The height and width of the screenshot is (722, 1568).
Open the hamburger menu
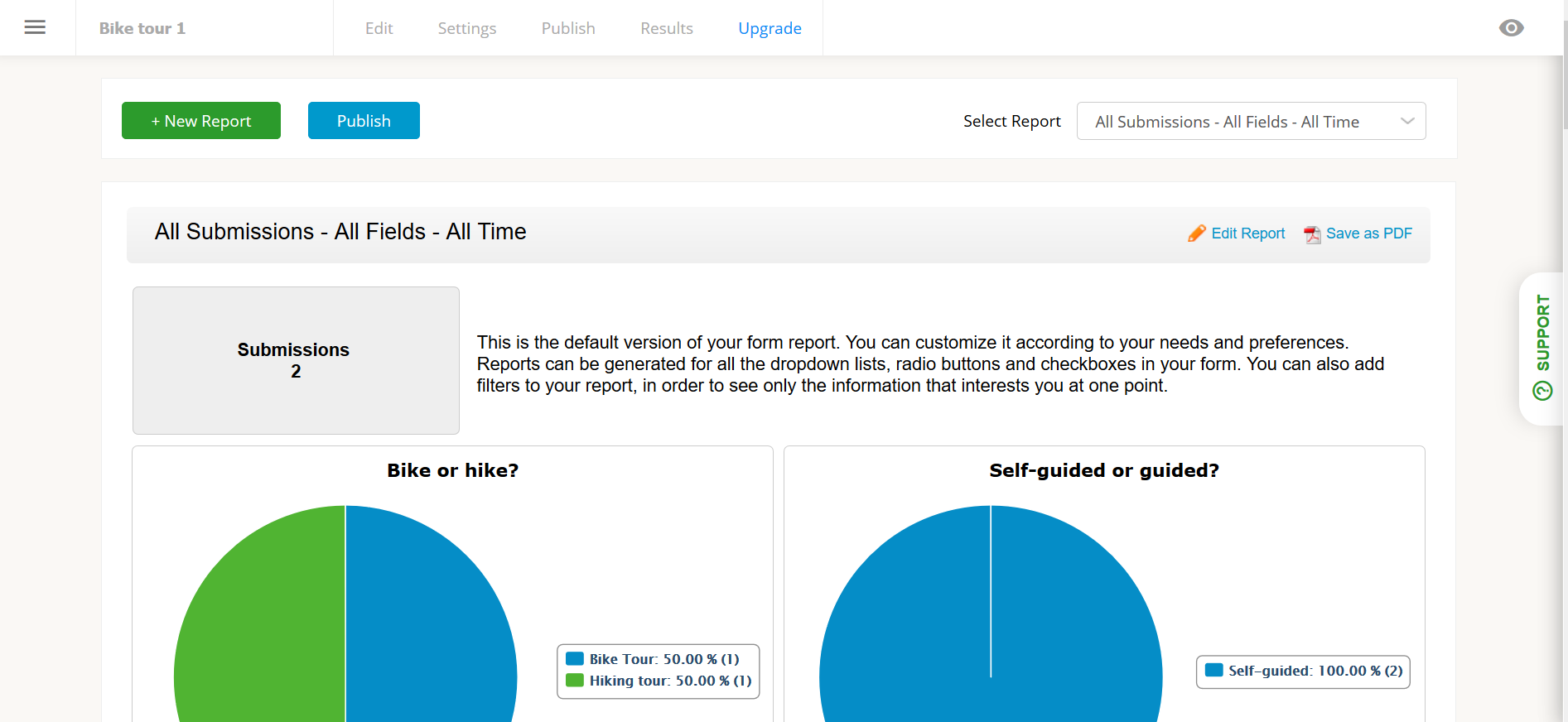[35, 28]
